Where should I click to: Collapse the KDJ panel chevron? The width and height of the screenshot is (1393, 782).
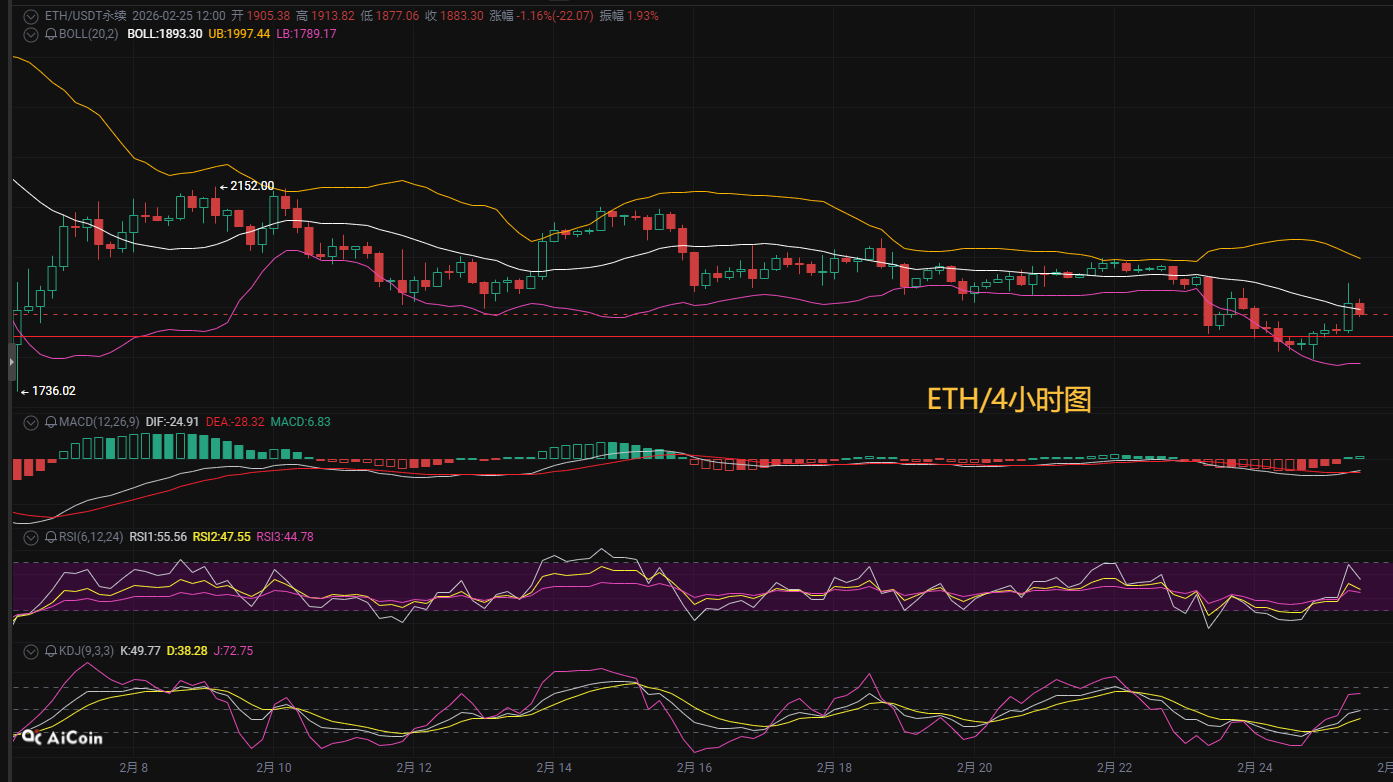pos(31,651)
